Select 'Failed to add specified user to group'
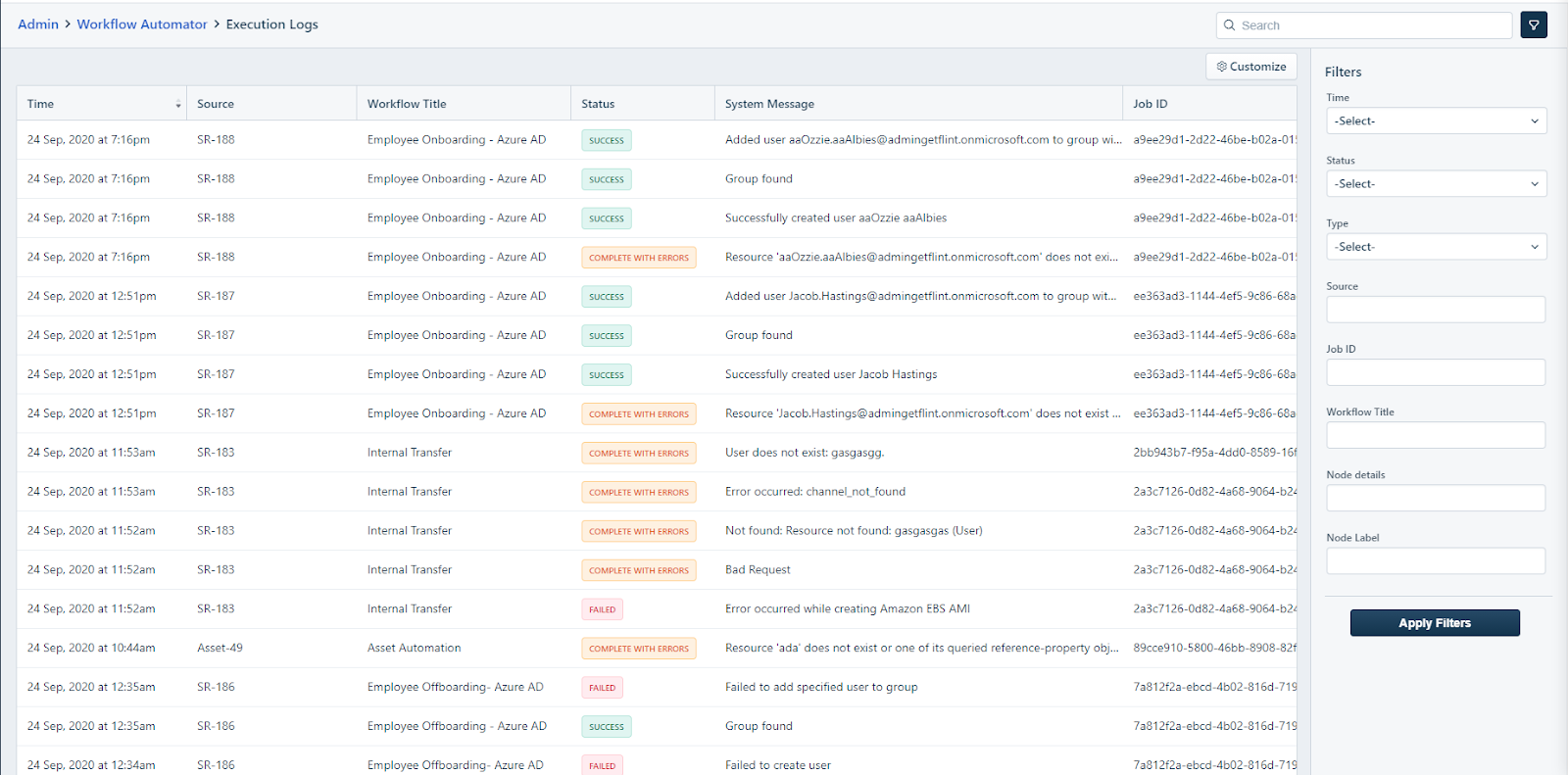 [821, 687]
